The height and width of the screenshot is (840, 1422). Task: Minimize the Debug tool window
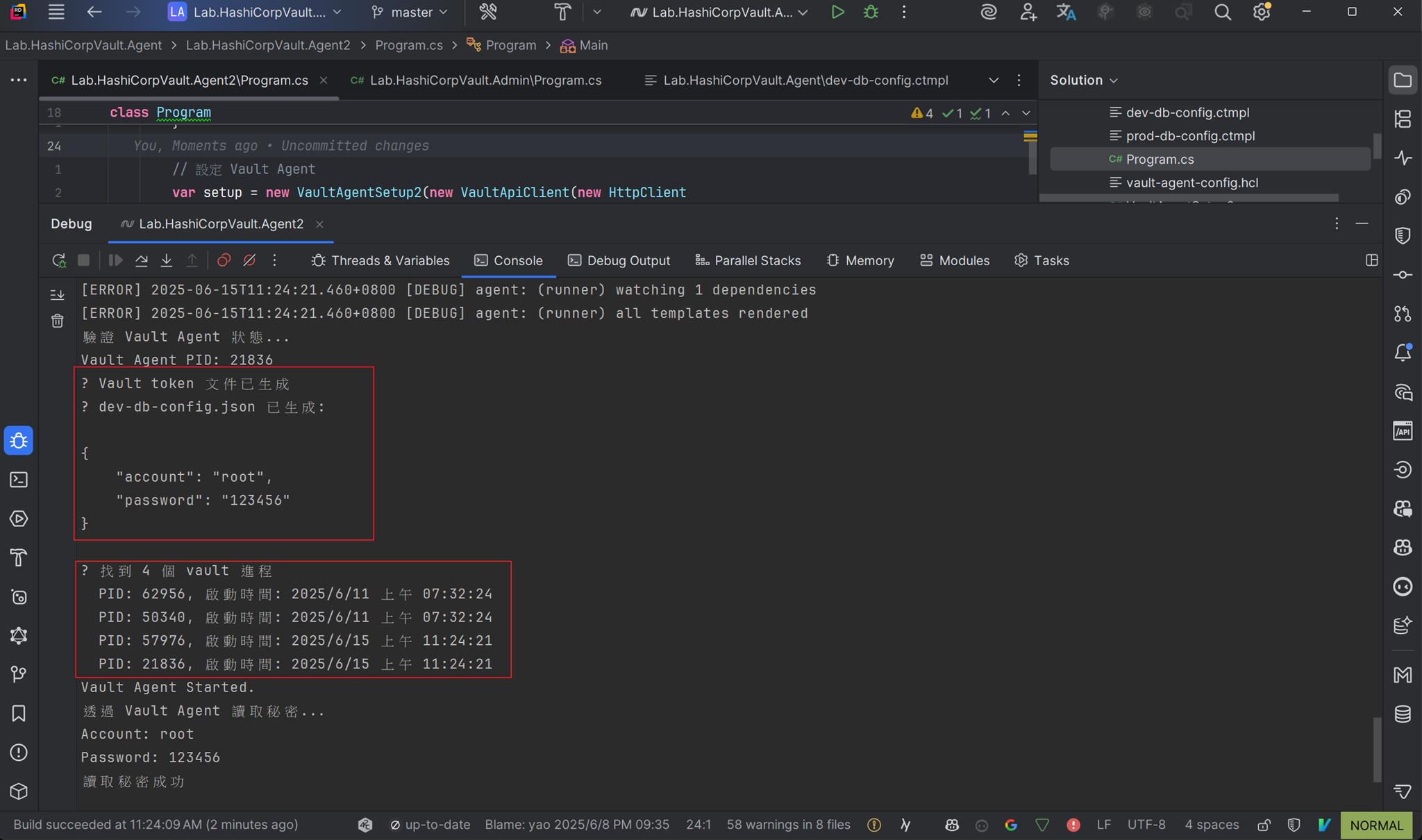click(x=1362, y=224)
